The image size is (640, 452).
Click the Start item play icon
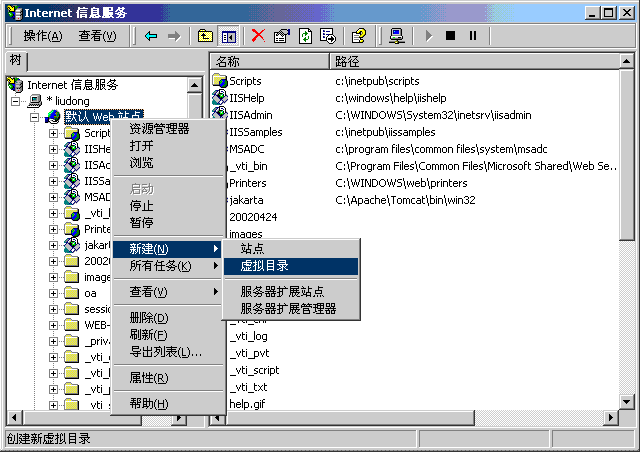click(428, 36)
